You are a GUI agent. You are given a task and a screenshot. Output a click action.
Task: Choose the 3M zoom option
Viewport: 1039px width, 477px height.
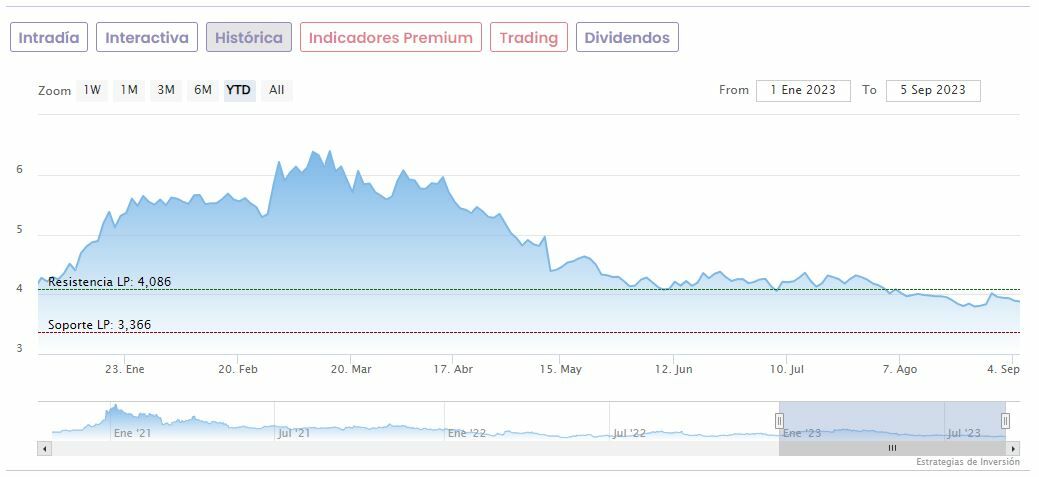coord(166,90)
